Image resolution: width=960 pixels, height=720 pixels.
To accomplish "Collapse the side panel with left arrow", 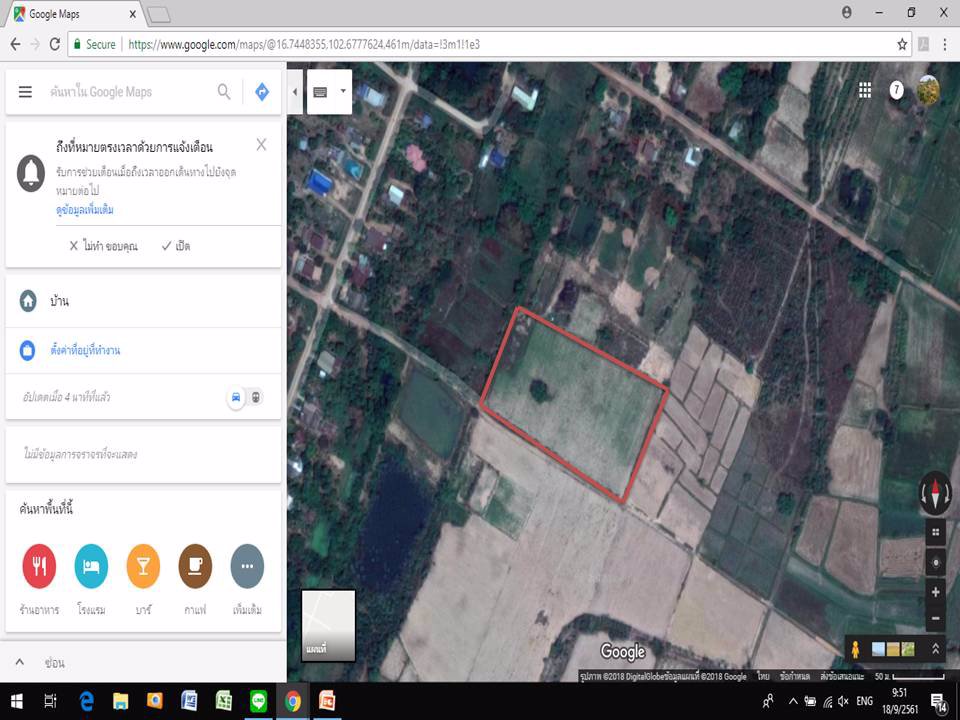I will 295,92.
